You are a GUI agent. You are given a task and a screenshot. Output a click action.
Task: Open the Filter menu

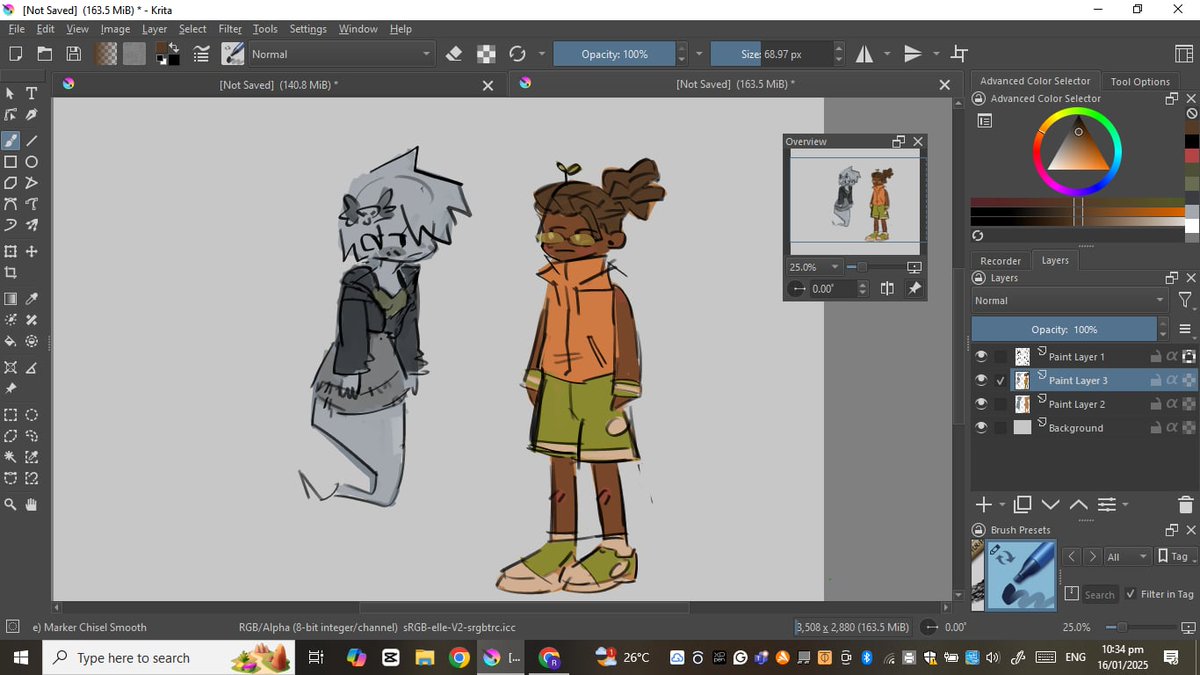230,29
